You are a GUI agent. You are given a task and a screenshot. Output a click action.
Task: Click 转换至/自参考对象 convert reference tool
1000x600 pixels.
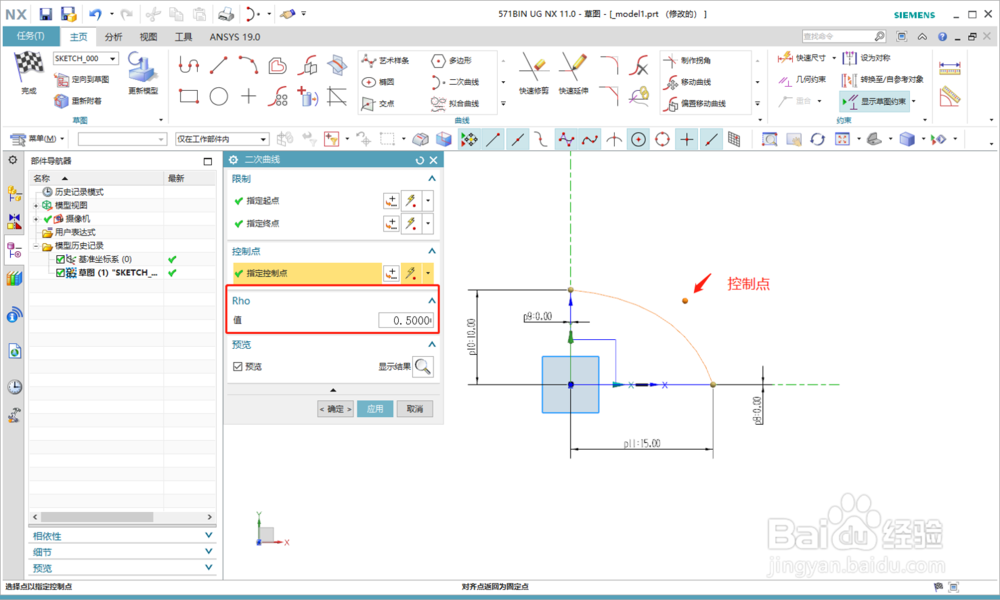883,80
